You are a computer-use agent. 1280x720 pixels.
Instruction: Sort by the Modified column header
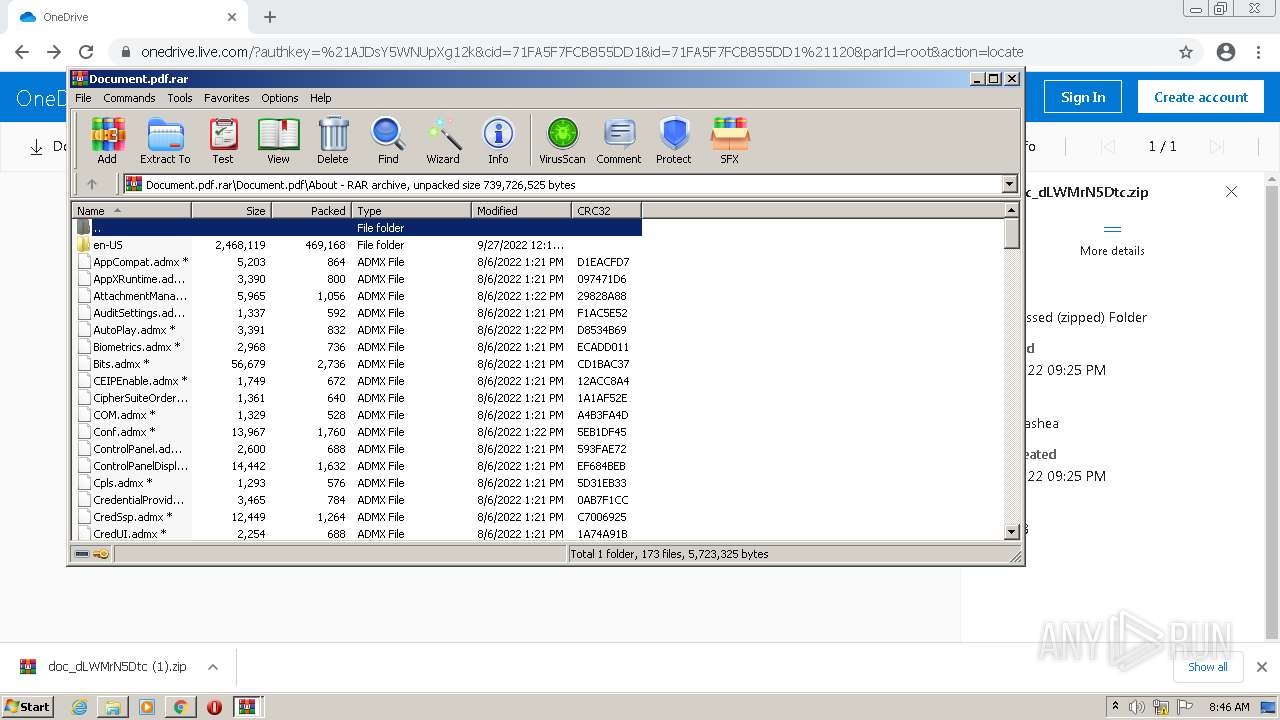coord(521,210)
